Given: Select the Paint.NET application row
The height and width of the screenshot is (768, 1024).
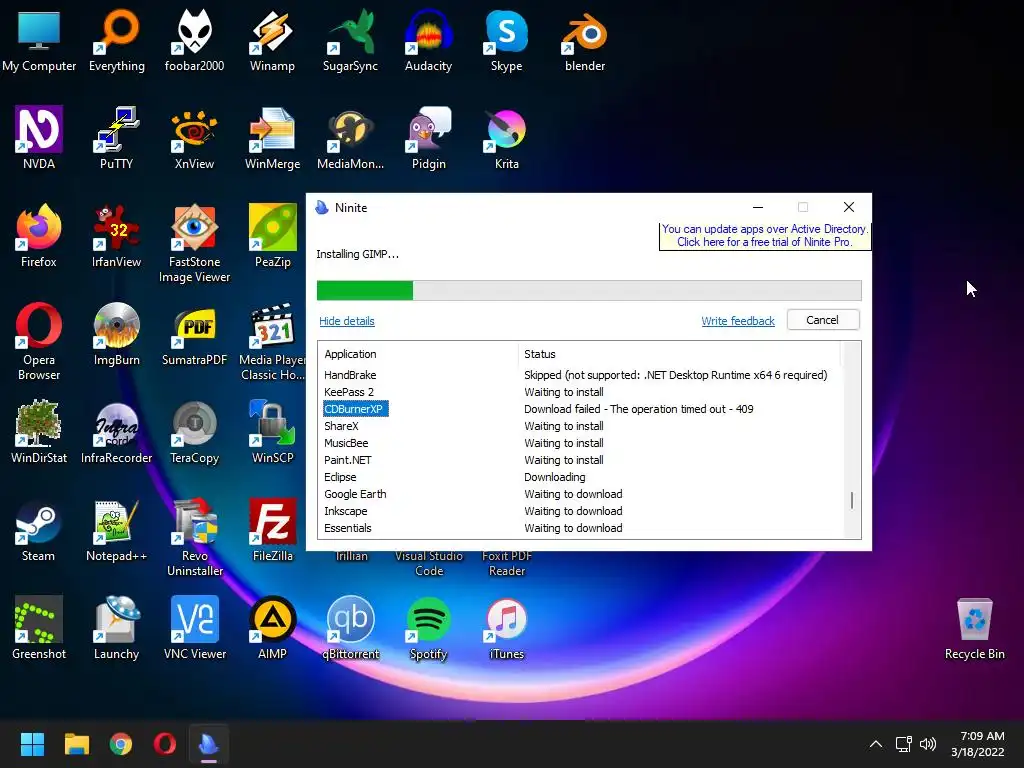Looking at the screenshot, I should (x=582, y=460).
